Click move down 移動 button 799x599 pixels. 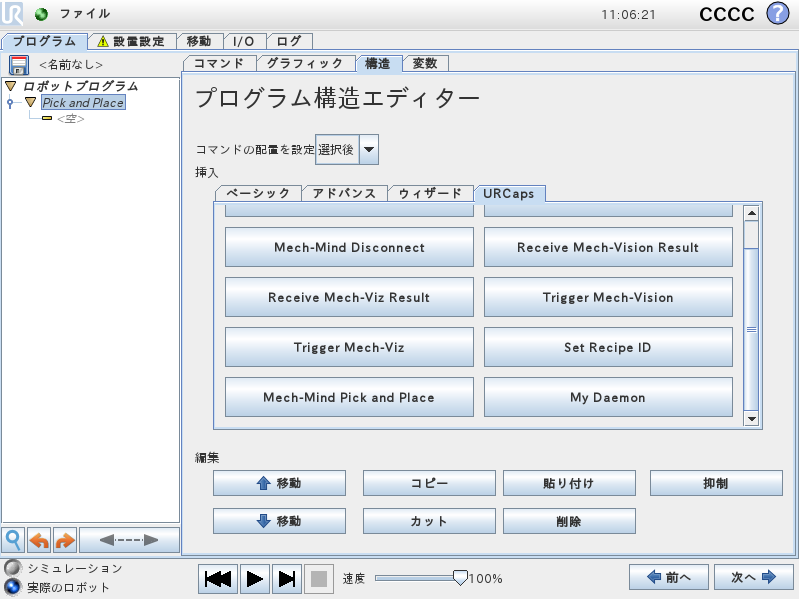point(279,521)
